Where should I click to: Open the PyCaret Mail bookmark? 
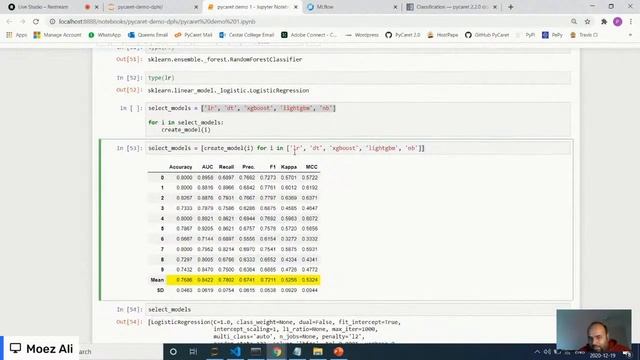[x=193, y=35]
